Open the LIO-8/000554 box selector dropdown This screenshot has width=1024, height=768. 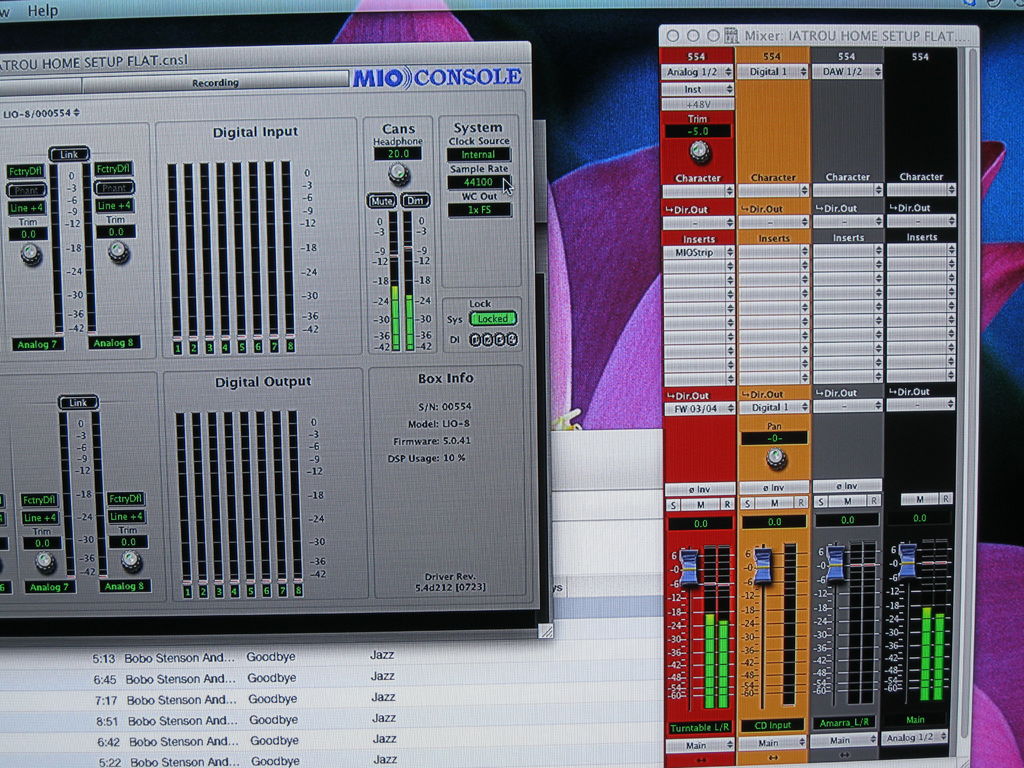(40, 113)
